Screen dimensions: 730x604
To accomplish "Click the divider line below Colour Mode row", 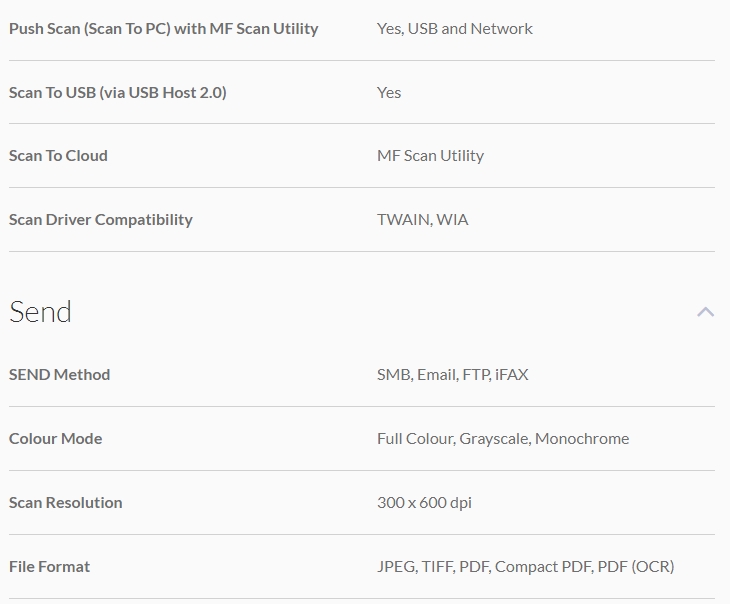I will point(362,470).
